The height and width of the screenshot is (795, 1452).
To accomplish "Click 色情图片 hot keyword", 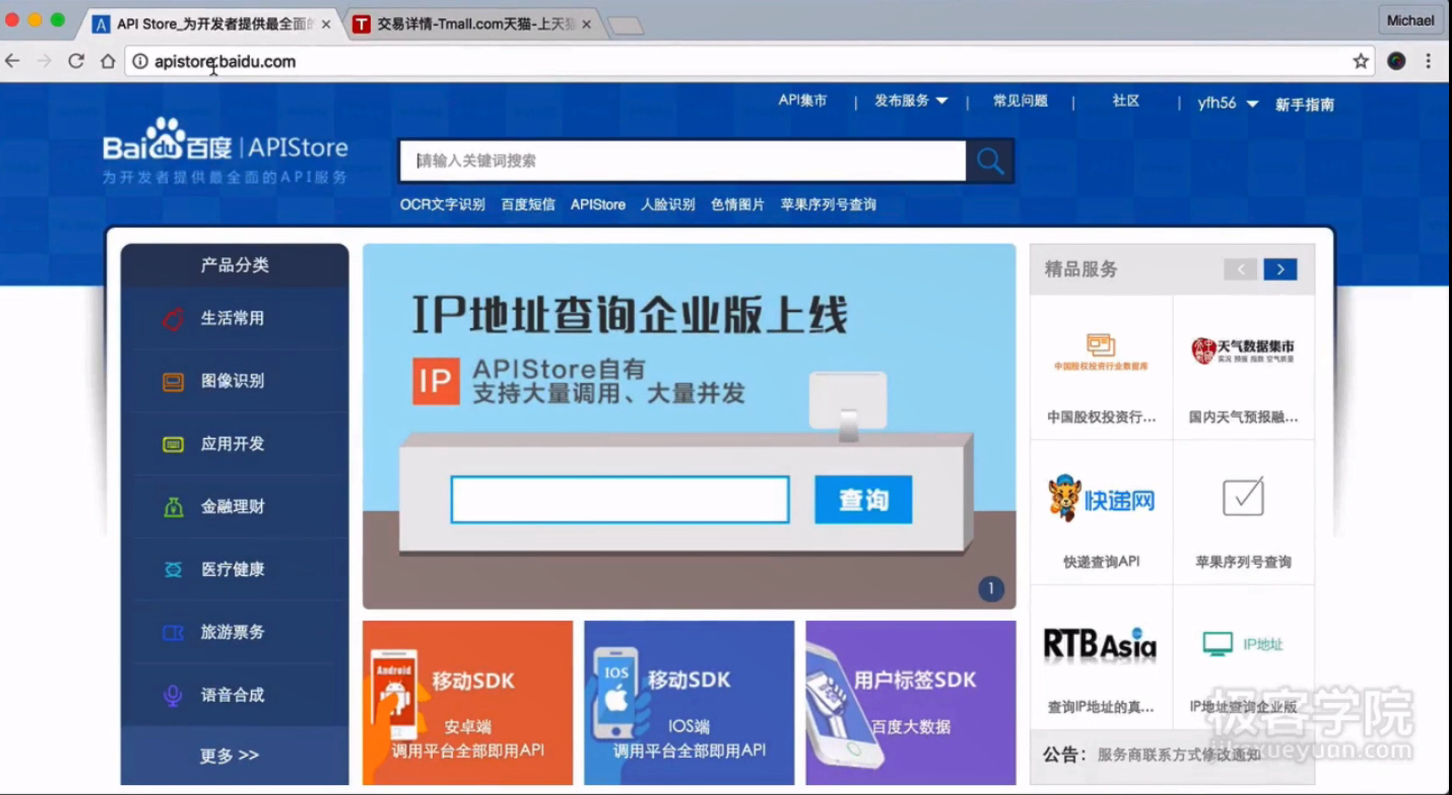I will (x=738, y=204).
